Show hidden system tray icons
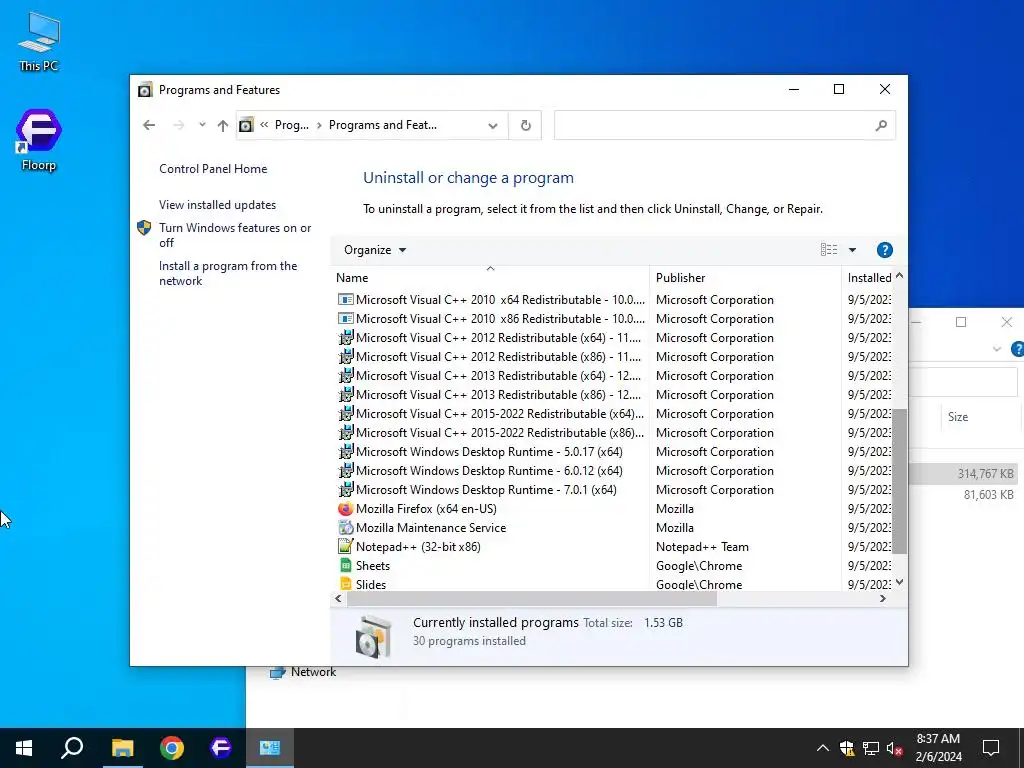1024x768 pixels. (x=823, y=748)
